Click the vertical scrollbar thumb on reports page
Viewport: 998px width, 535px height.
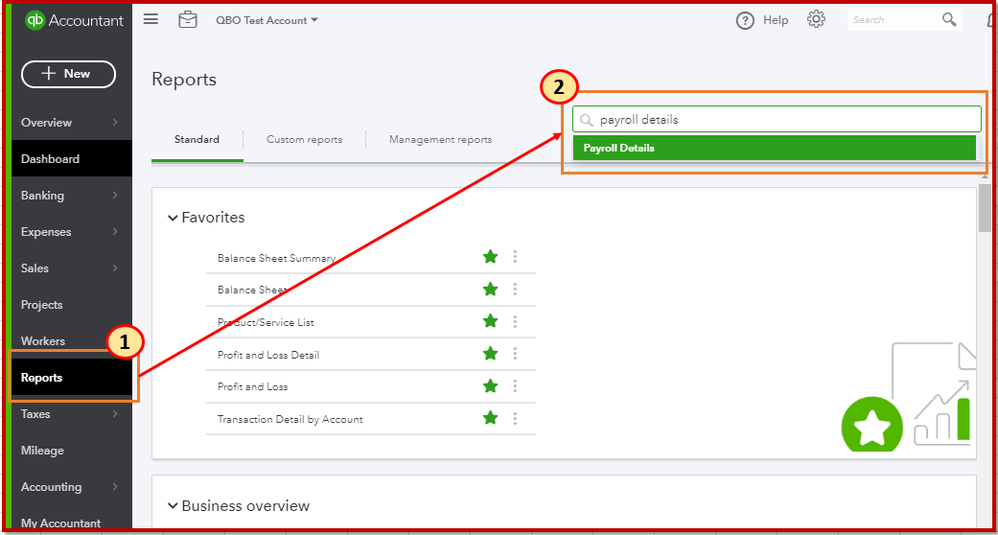point(985,209)
